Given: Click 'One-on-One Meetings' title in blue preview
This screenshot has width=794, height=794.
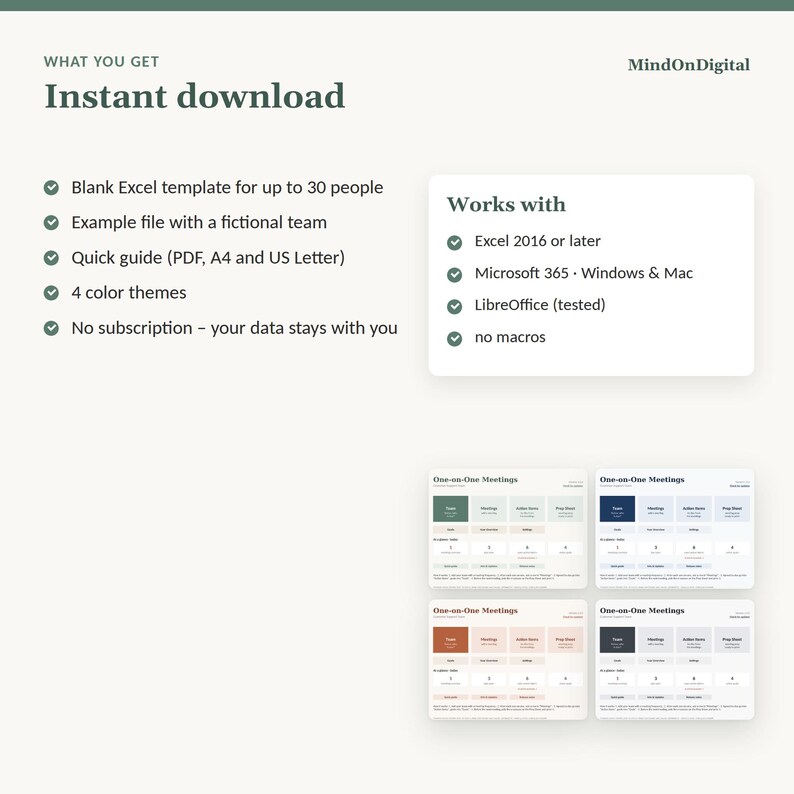Looking at the screenshot, I should [642, 480].
